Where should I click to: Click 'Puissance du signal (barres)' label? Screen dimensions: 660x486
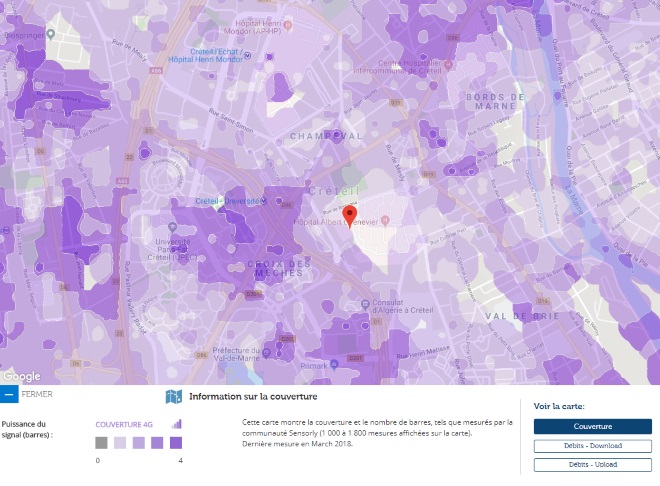coord(27,429)
